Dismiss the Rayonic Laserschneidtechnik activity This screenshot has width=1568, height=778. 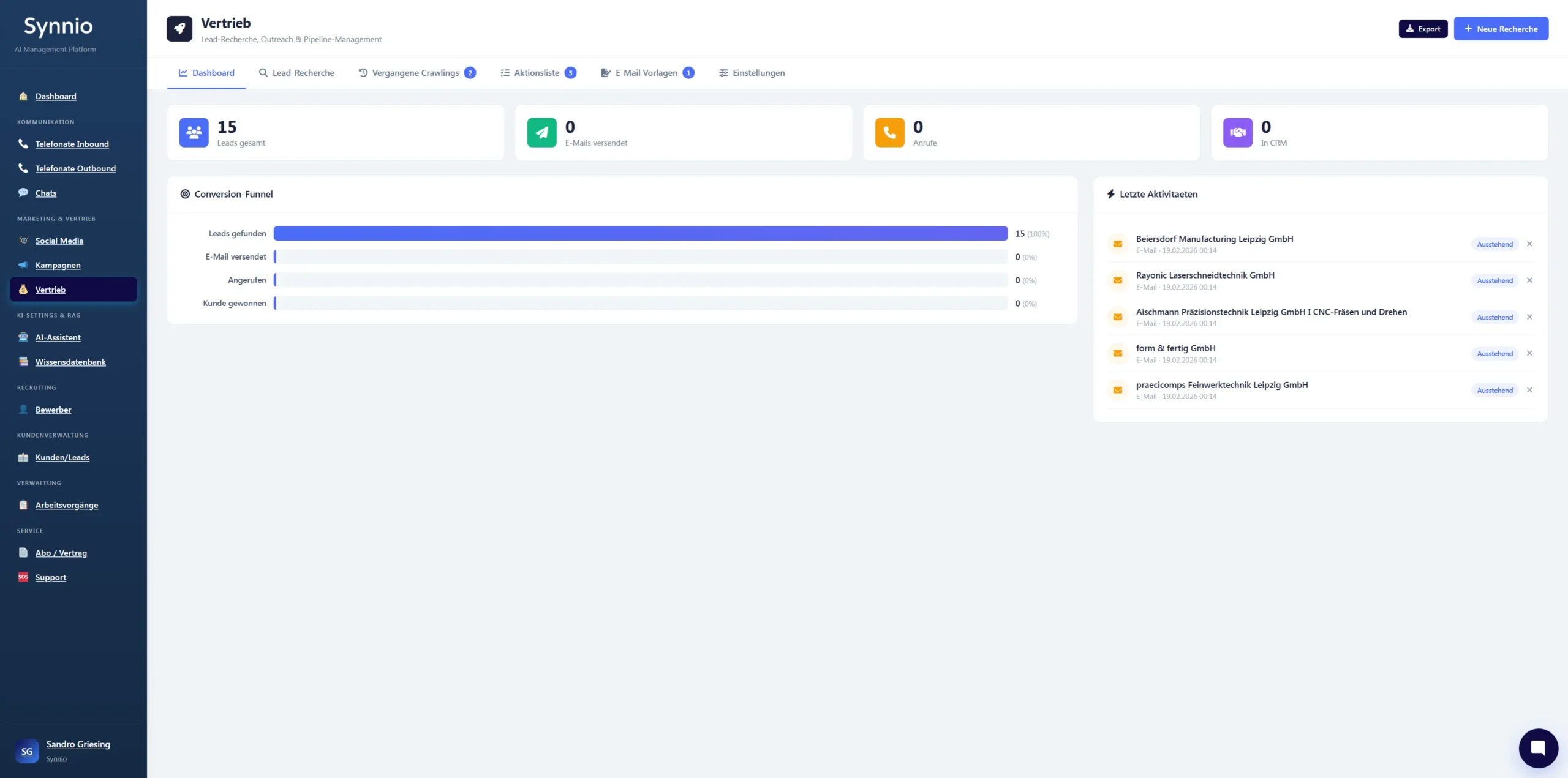(x=1529, y=280)
